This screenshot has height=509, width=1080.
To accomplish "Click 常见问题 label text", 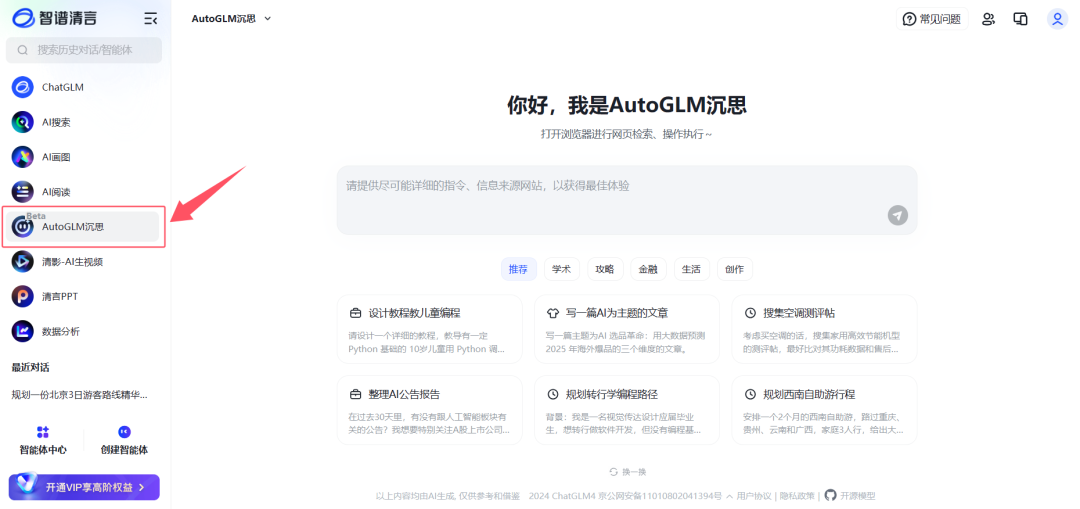I will pos(940,19).
